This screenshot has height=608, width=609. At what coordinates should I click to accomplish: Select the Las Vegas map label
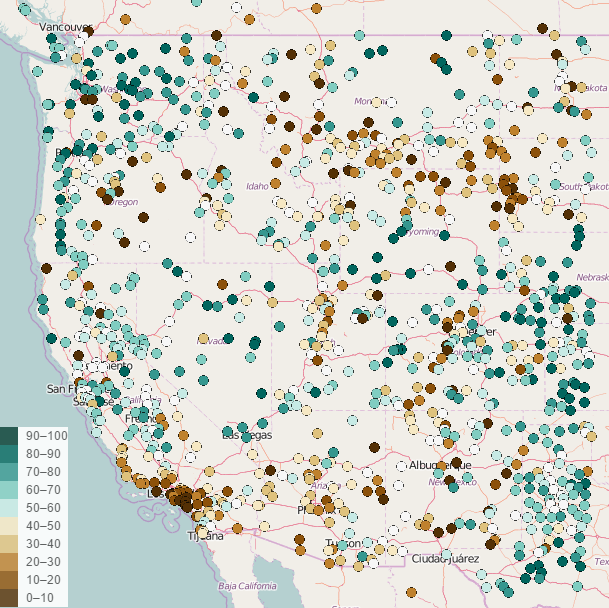[x=246, y=436]
